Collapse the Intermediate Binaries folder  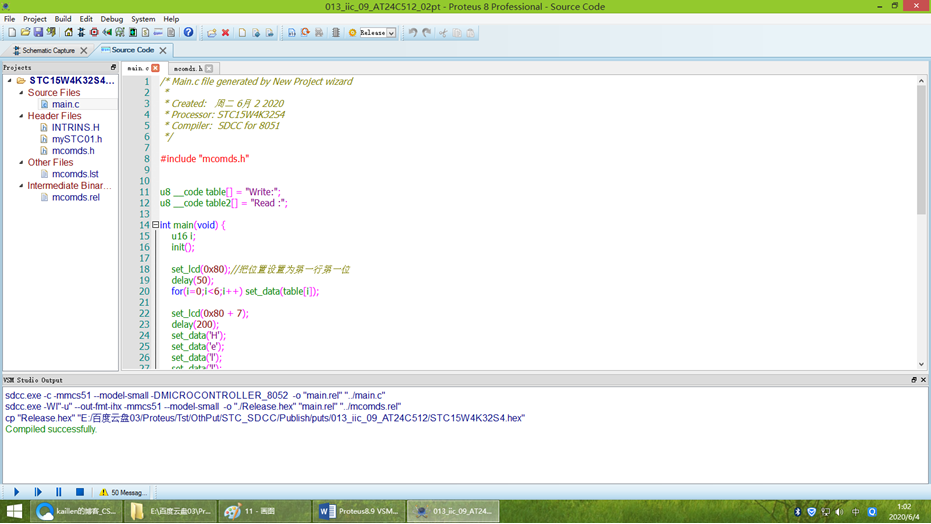pyautogui.click(x=21, y=185)
